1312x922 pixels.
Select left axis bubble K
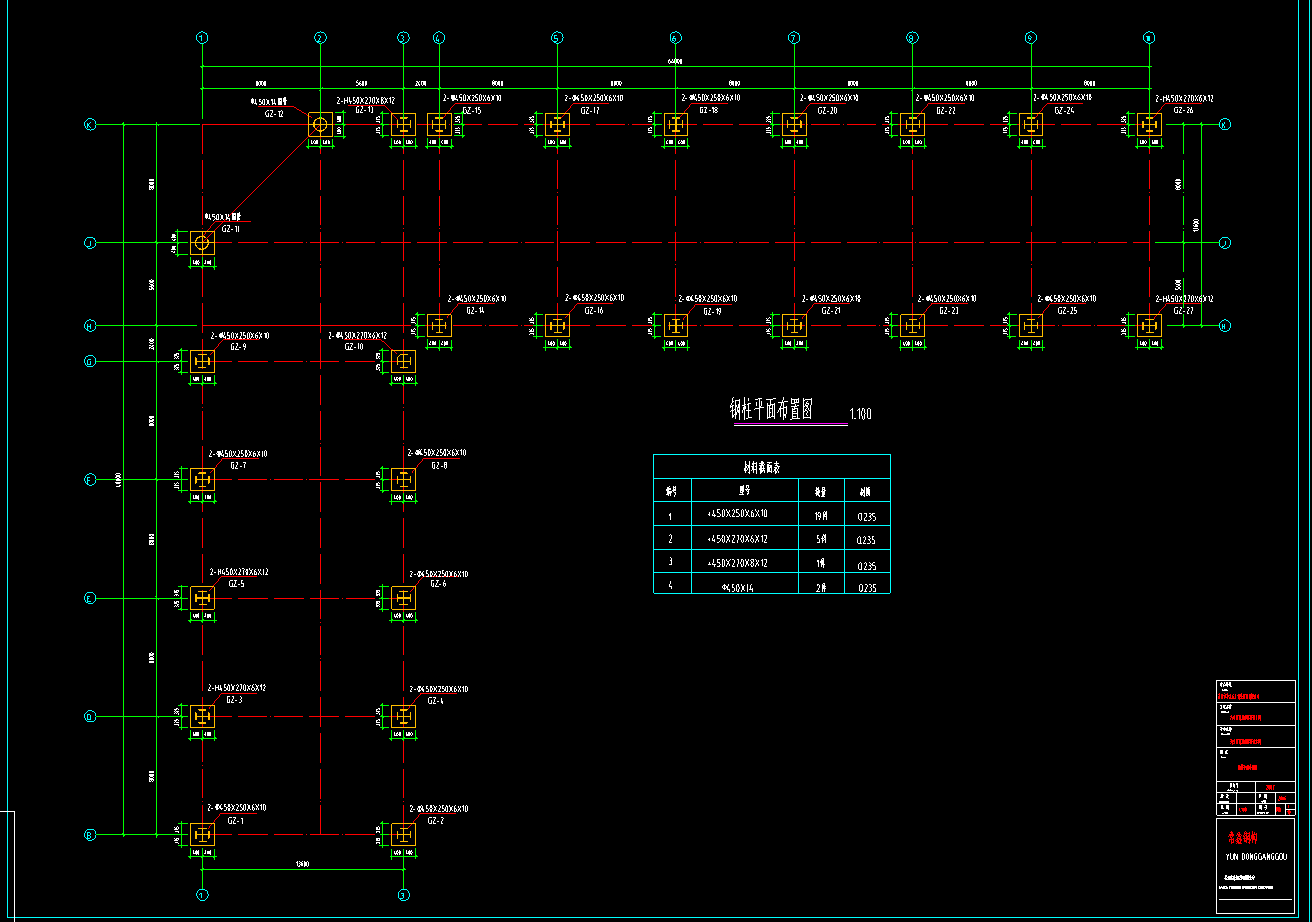(x=89, y=125)
